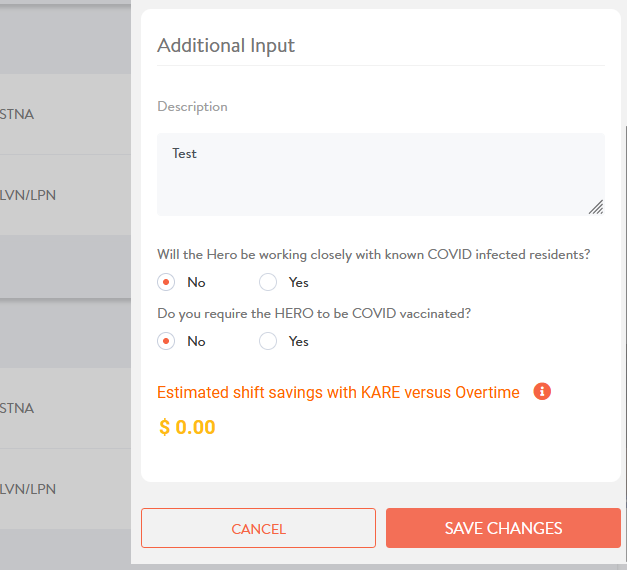Click the CANCEL button
The width and height of the screenshot is (627, 570).
pyautogui.click(x=258, y=528)
